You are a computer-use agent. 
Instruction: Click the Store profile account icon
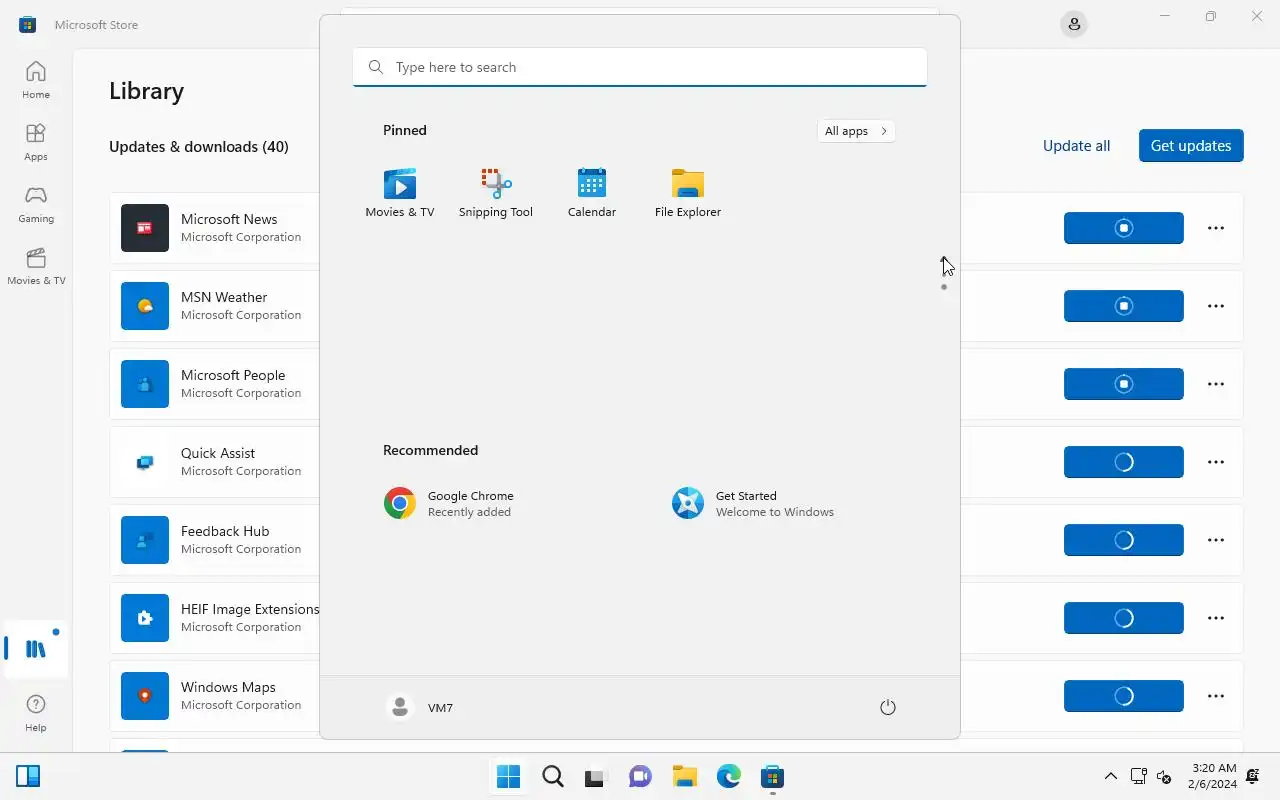click(x=1074, y=24)
